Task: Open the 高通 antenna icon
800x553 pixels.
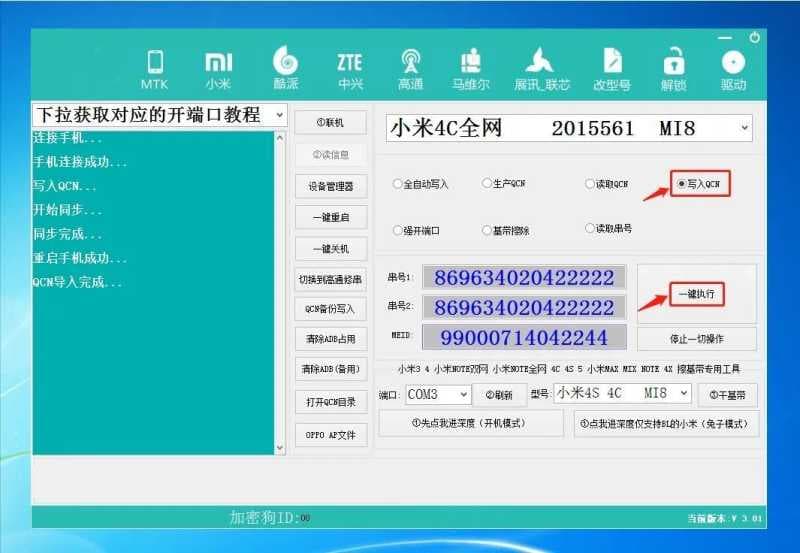Action: pos(410,69)
